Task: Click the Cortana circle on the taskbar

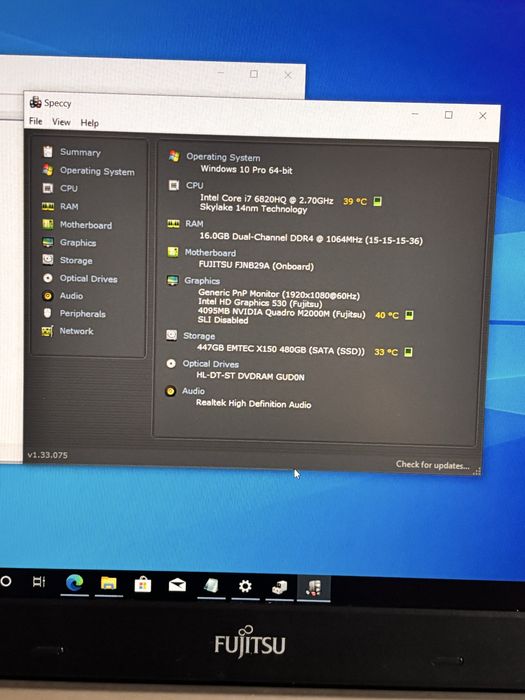Action: coord(6,581)
